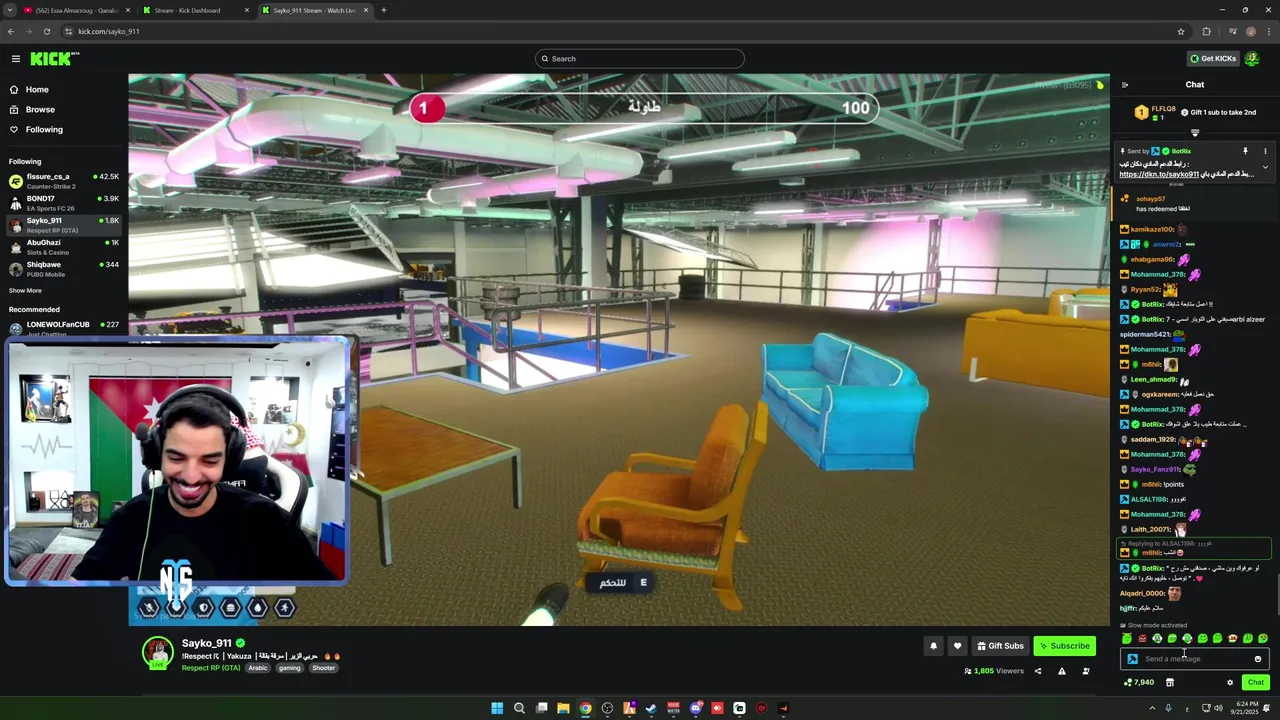1280x720 pixels.
Task: Open Discord from the taskbar
Action: (x=695, y=708)
